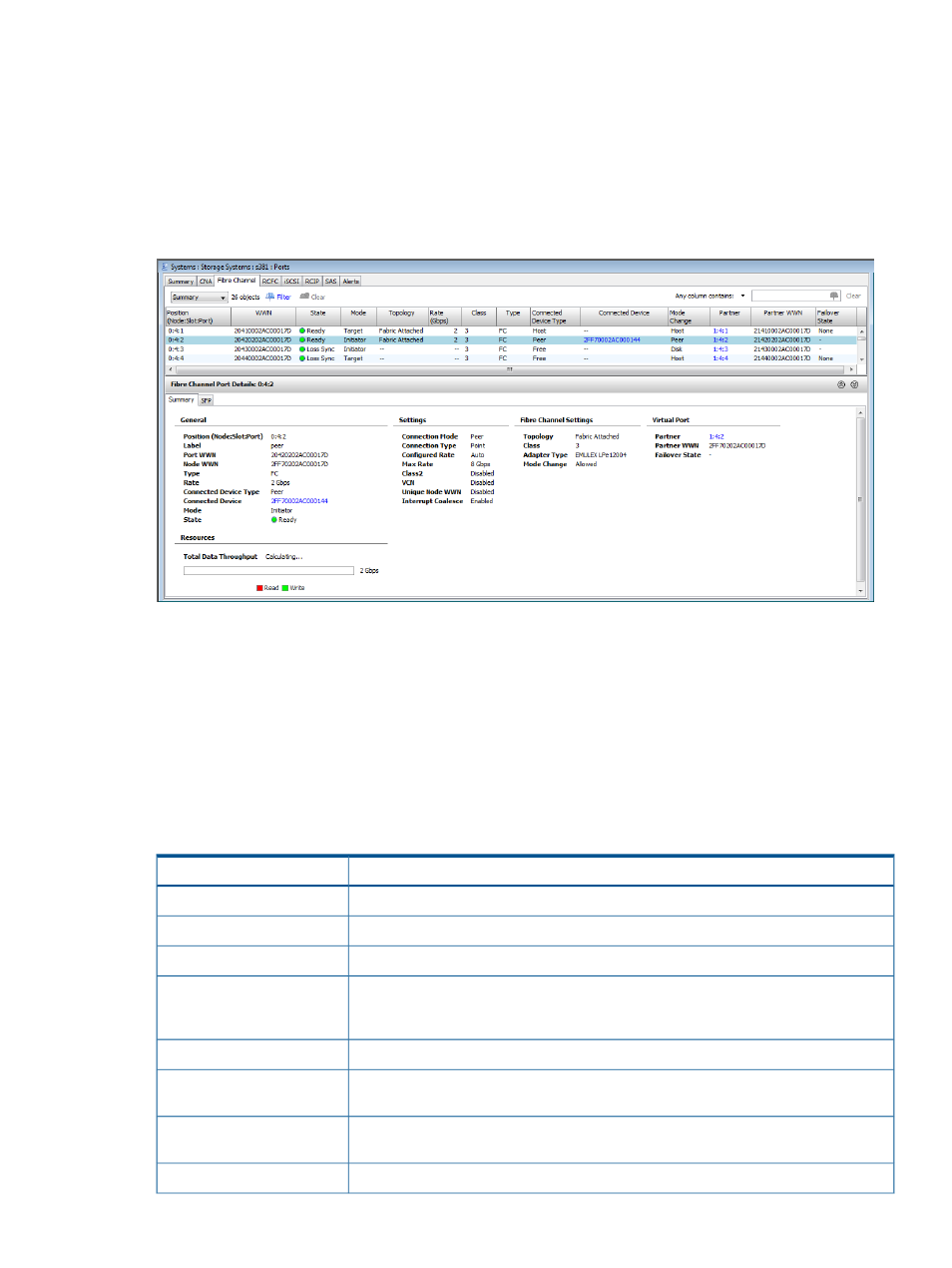Click the column search input field
This screenshot has width=952, height=1268.
pos(795,297)
